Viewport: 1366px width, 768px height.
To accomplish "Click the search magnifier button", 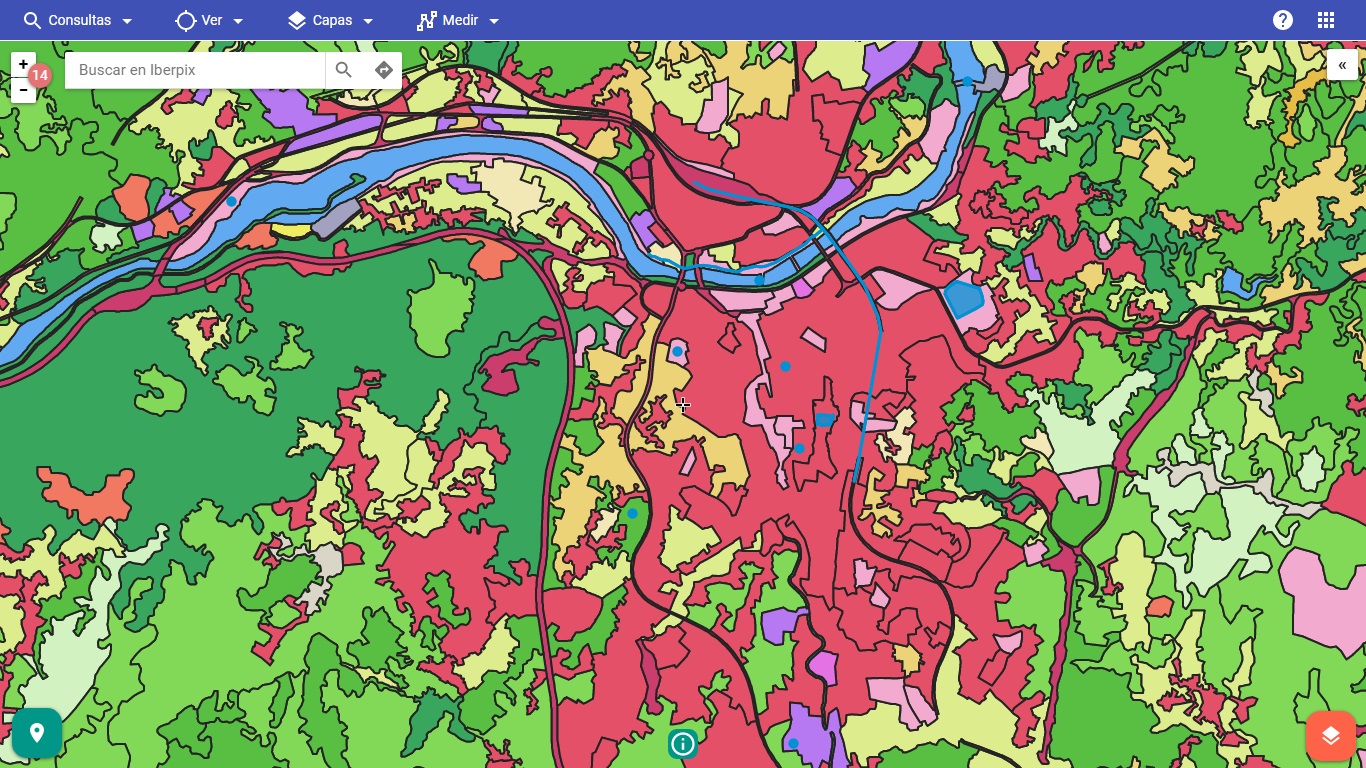I will pyautogui.click(x=344, y=70).
